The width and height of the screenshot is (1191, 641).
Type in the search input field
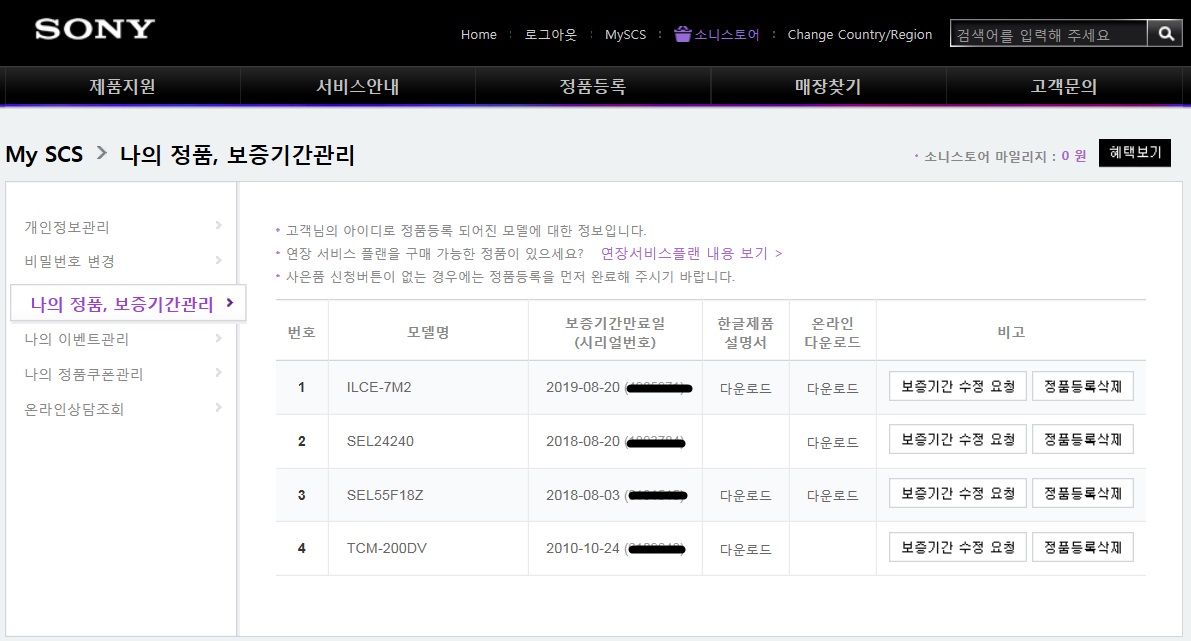click(1047, 34)
